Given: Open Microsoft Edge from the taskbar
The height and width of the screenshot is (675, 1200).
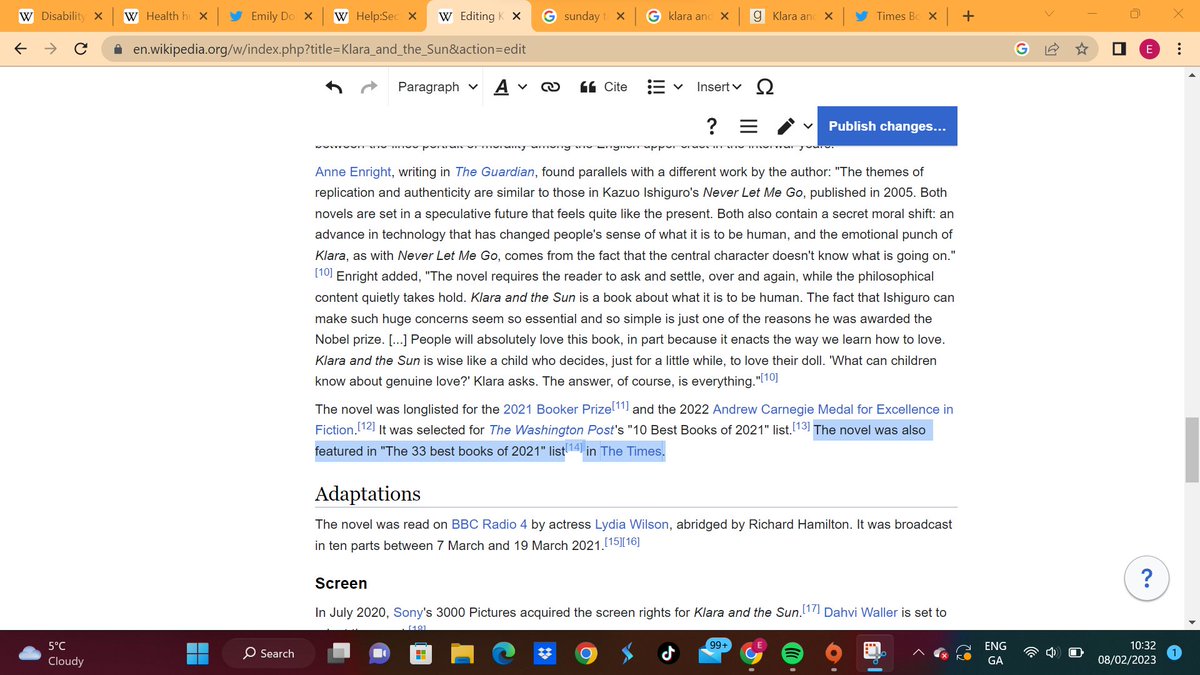Looking at the screenshot, I should [x=504, y=653].
